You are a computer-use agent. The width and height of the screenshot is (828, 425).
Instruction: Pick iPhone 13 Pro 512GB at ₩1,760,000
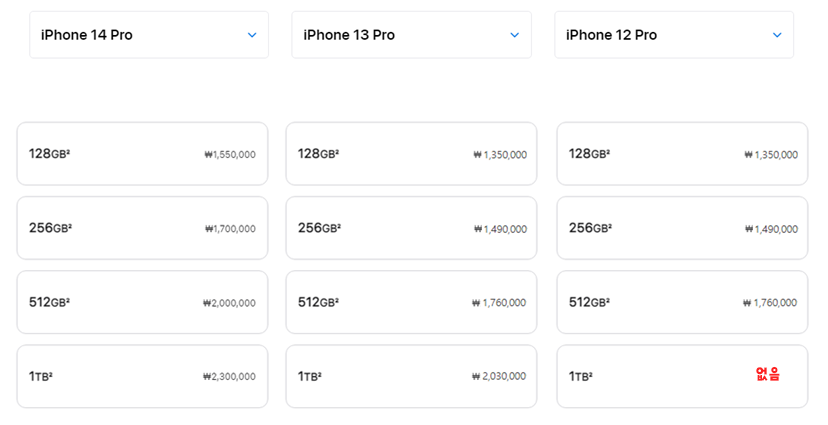tap(411, 302)
